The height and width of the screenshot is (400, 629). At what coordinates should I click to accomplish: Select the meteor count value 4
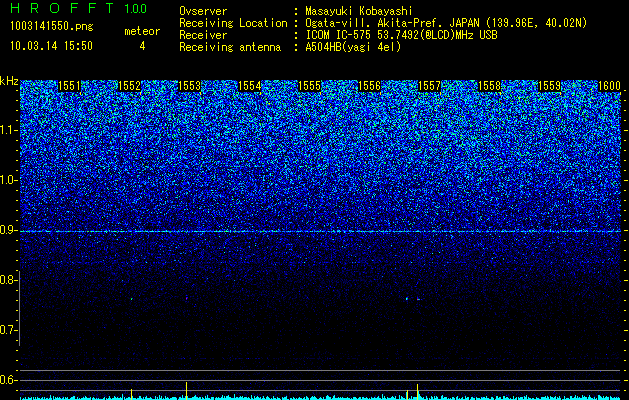point(142,46)
